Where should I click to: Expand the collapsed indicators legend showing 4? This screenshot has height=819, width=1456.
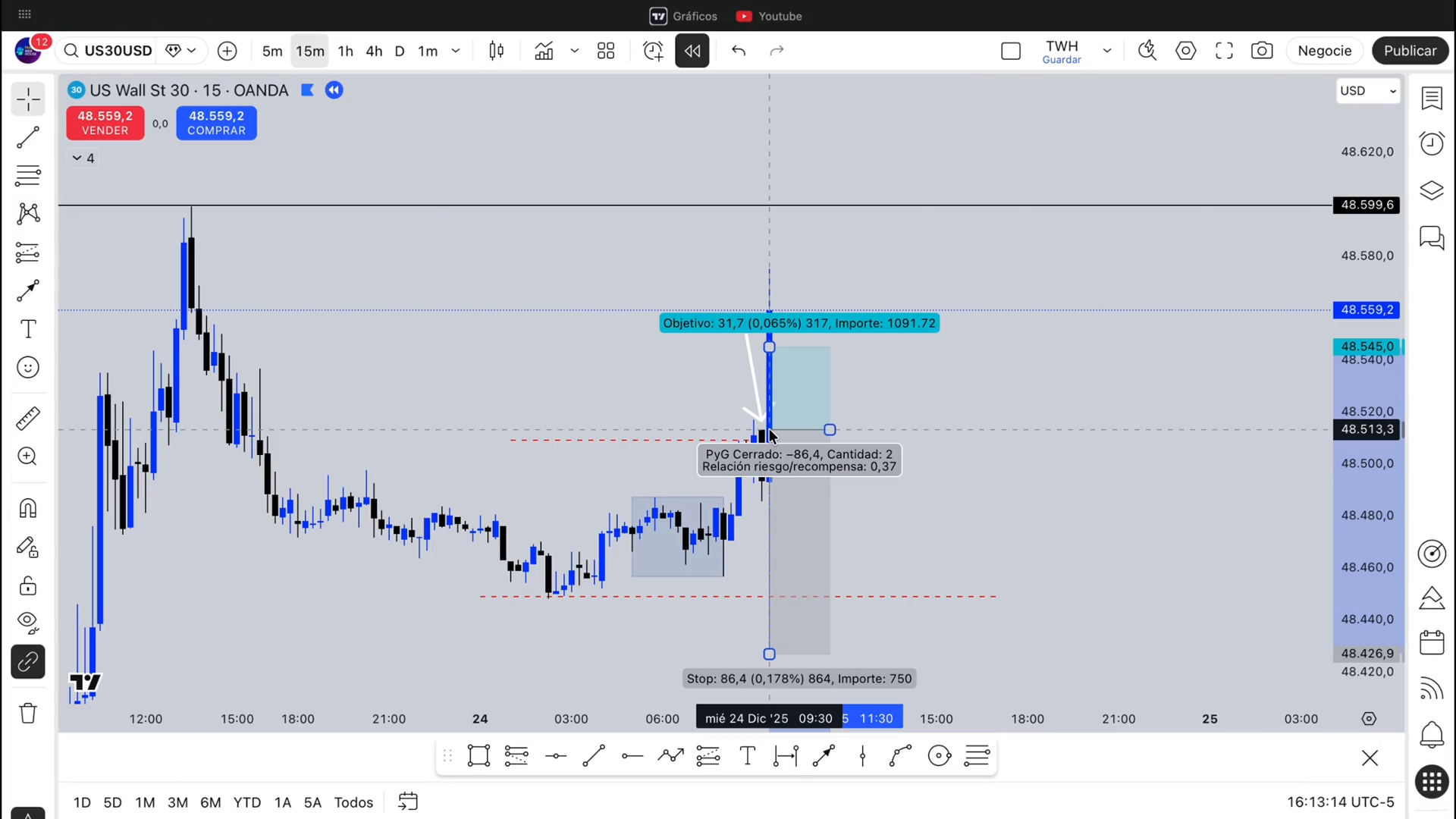pos(83,158)
